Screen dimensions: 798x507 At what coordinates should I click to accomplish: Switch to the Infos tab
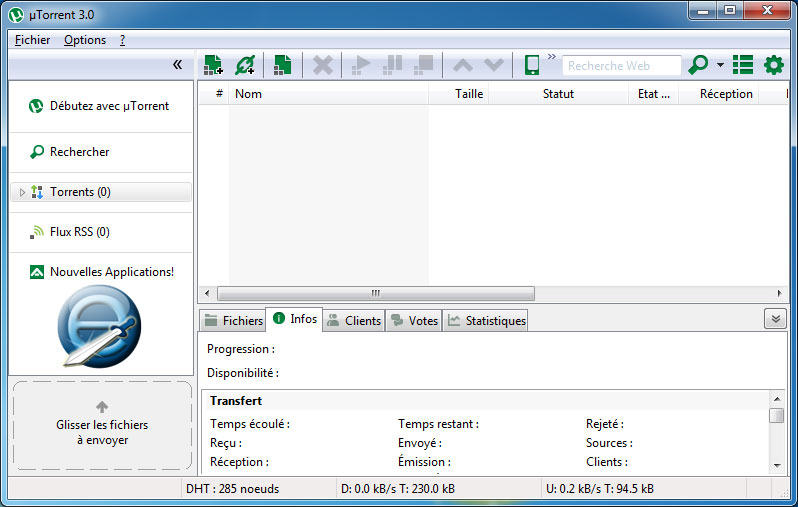point(295,319)
